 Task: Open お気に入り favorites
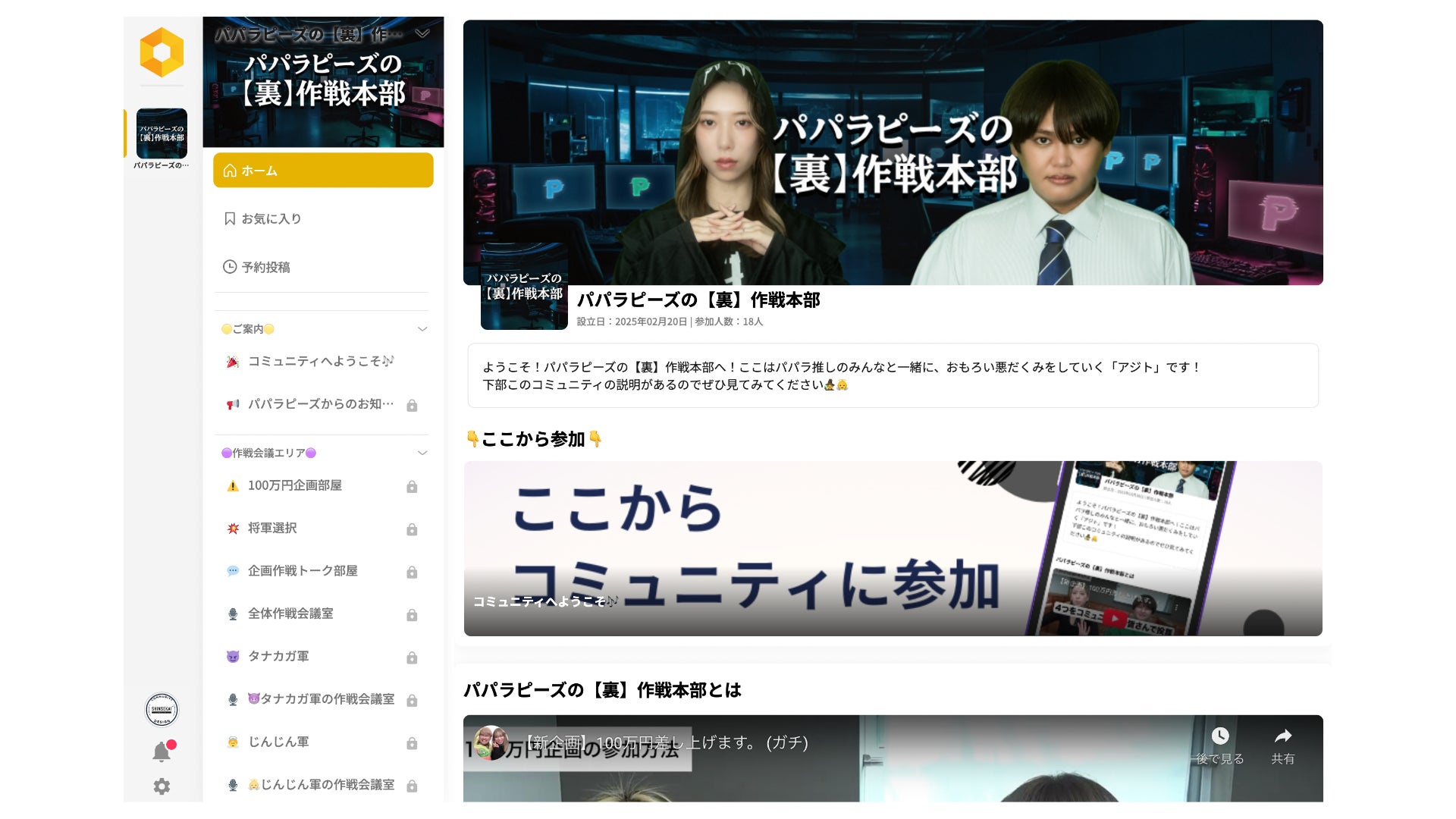point(271,219)
